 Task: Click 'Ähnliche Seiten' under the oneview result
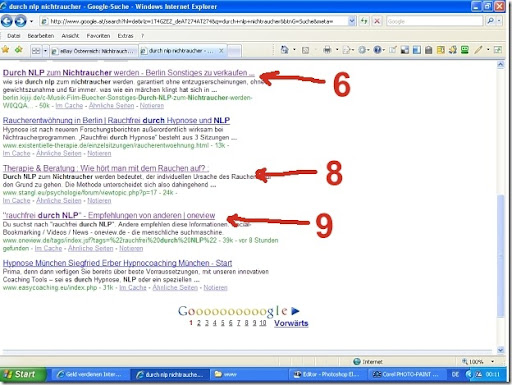click(x=90, y=248)
